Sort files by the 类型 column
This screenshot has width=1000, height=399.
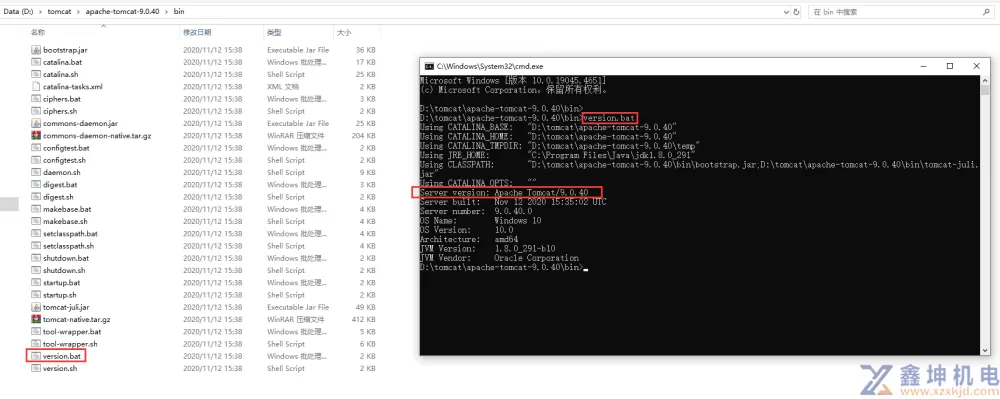tap(274, 32)
